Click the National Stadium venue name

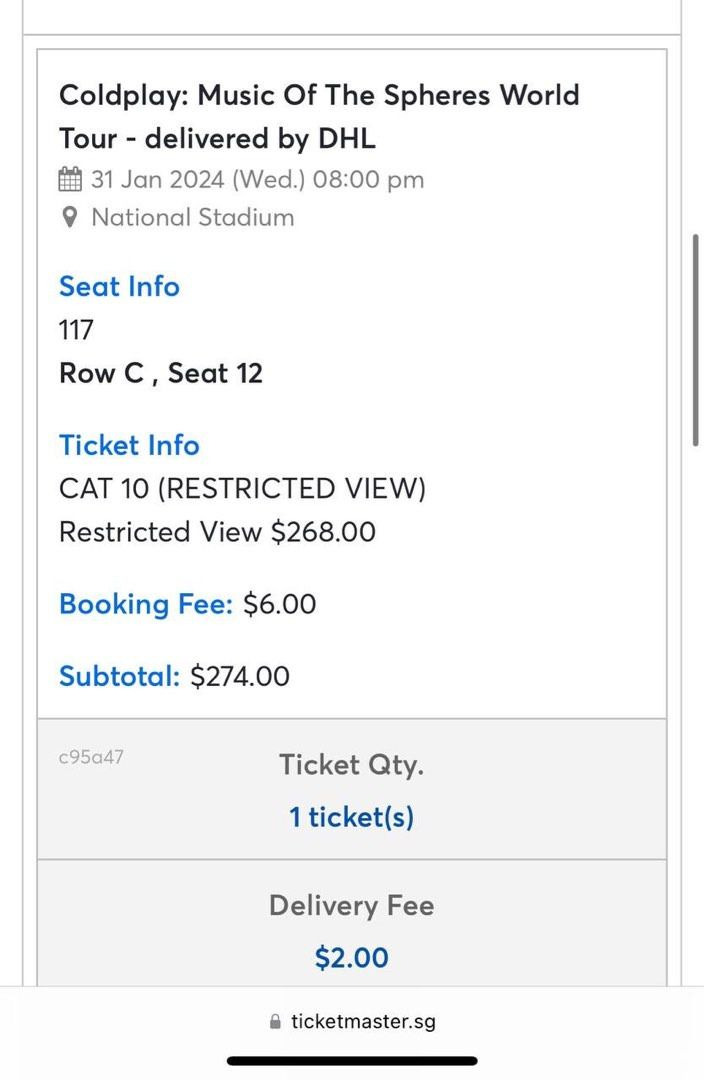192,217
